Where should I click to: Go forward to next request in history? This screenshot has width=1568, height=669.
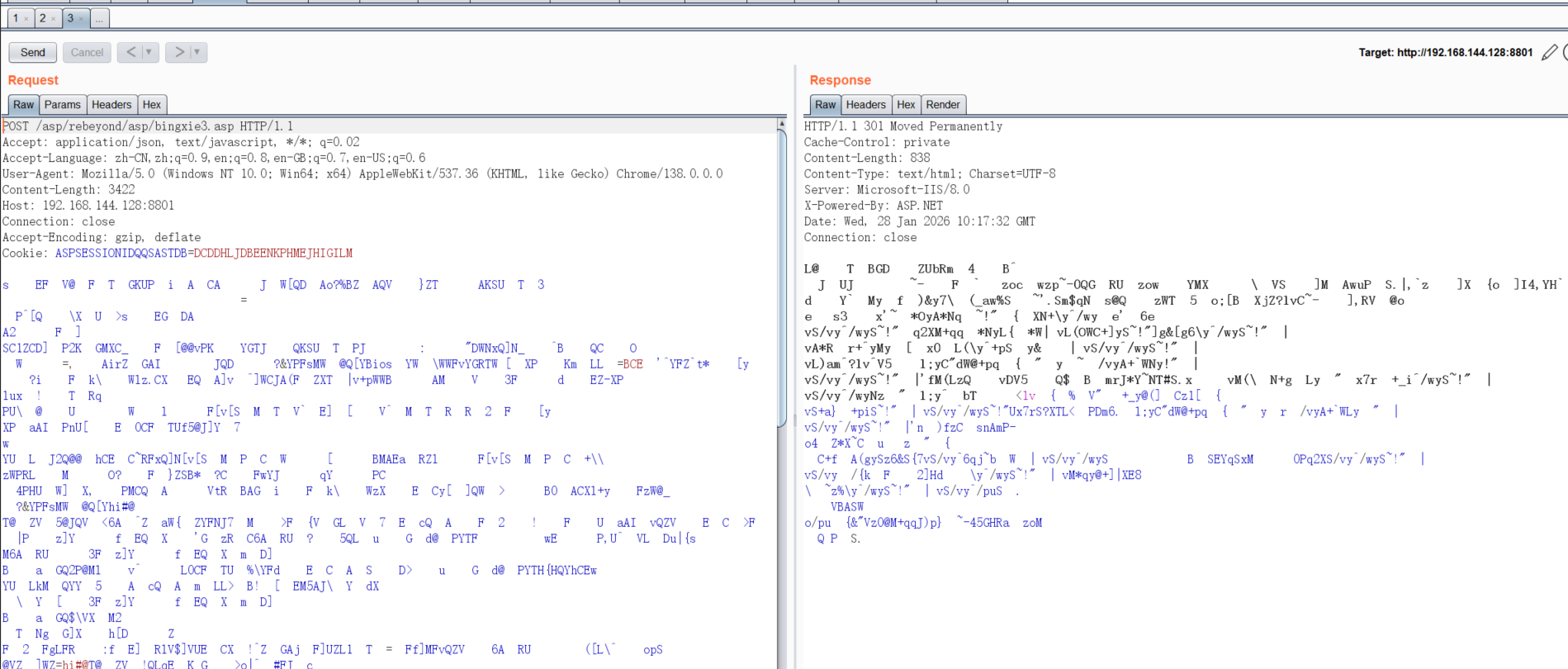pyautogui.click(x=178, y=52)
